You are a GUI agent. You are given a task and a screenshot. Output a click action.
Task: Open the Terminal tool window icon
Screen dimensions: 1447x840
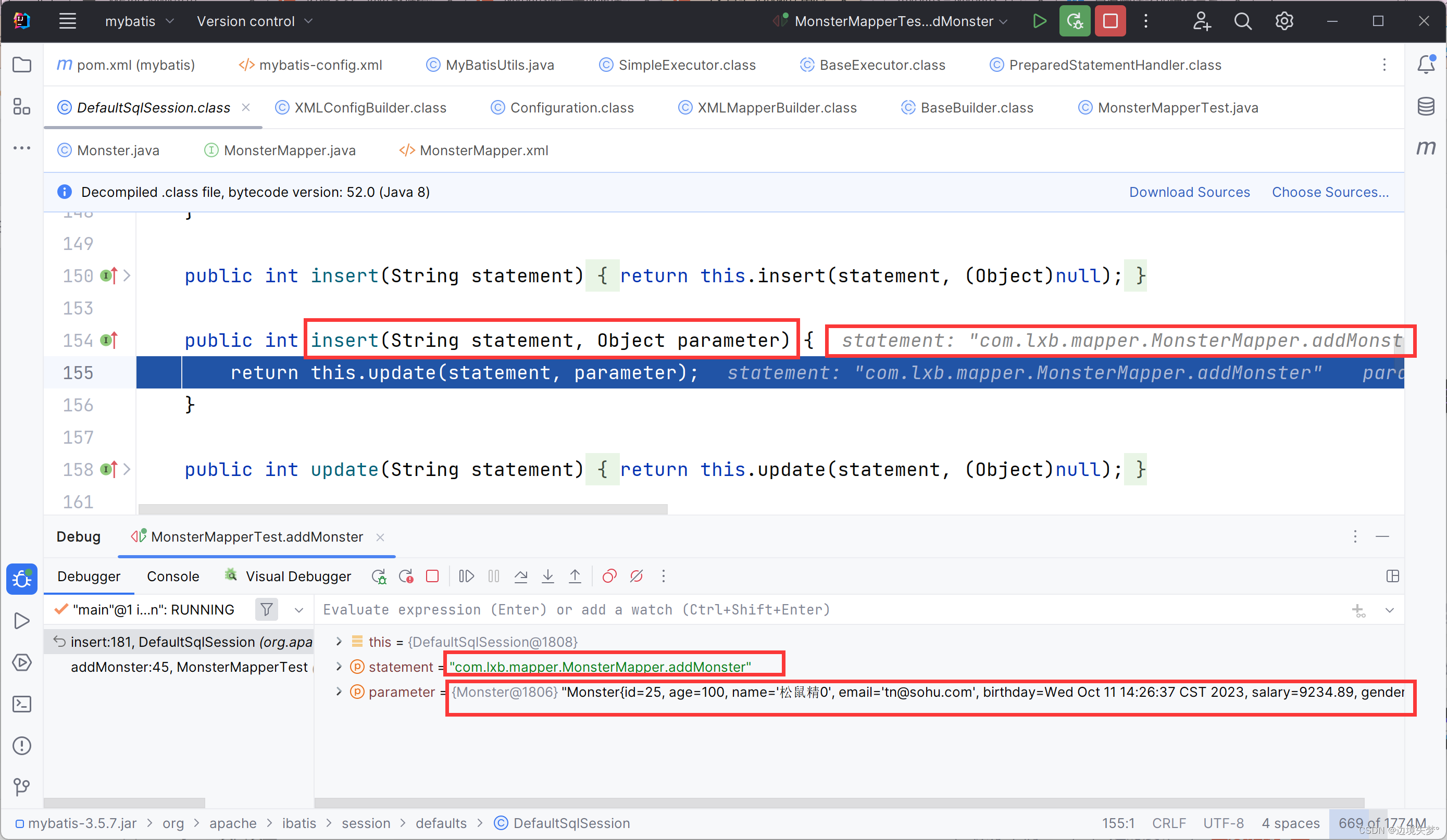coord(21,704)
